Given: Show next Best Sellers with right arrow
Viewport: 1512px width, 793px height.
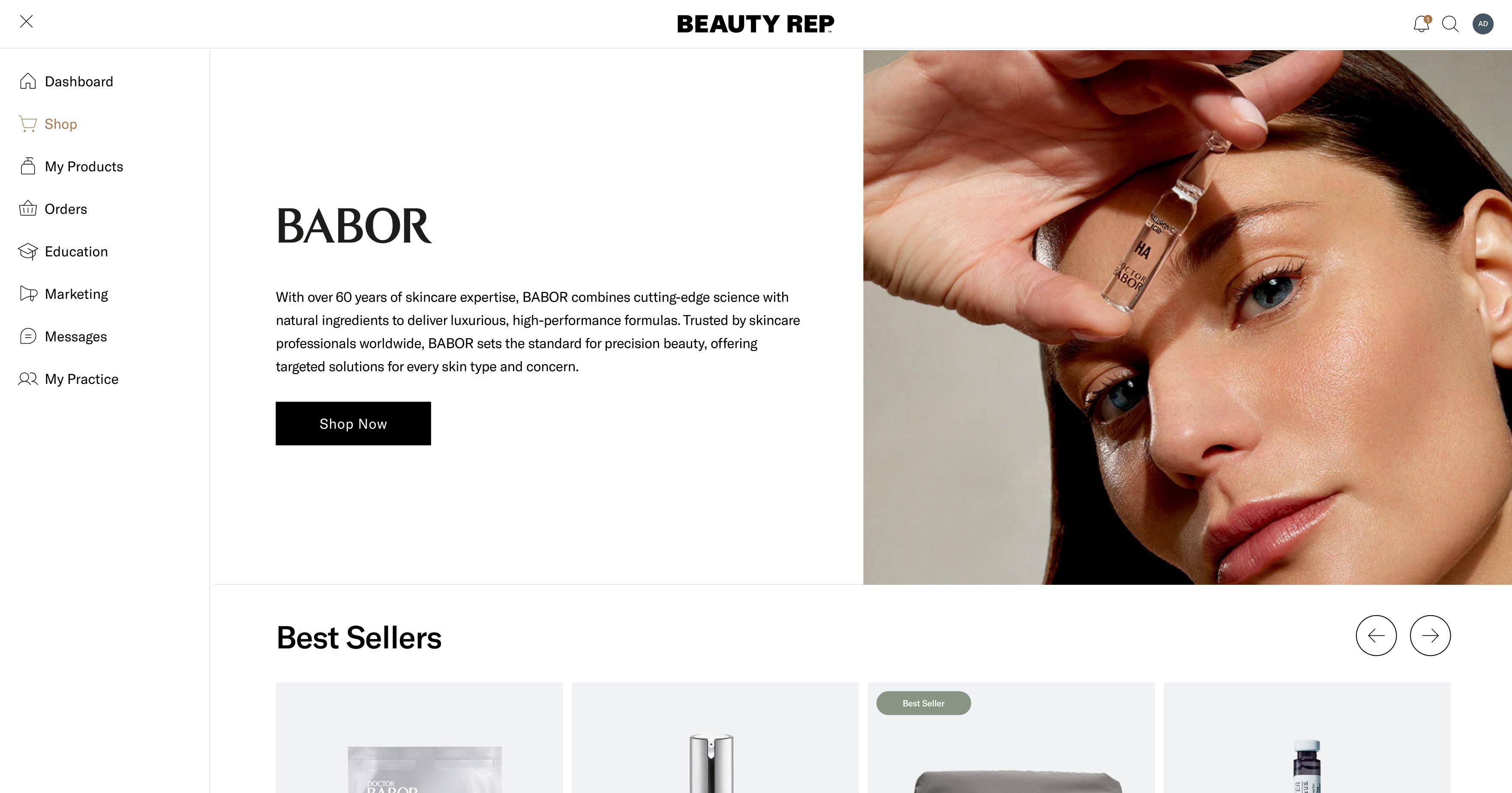Looking at the screenshot, I should coord(1430,635).
